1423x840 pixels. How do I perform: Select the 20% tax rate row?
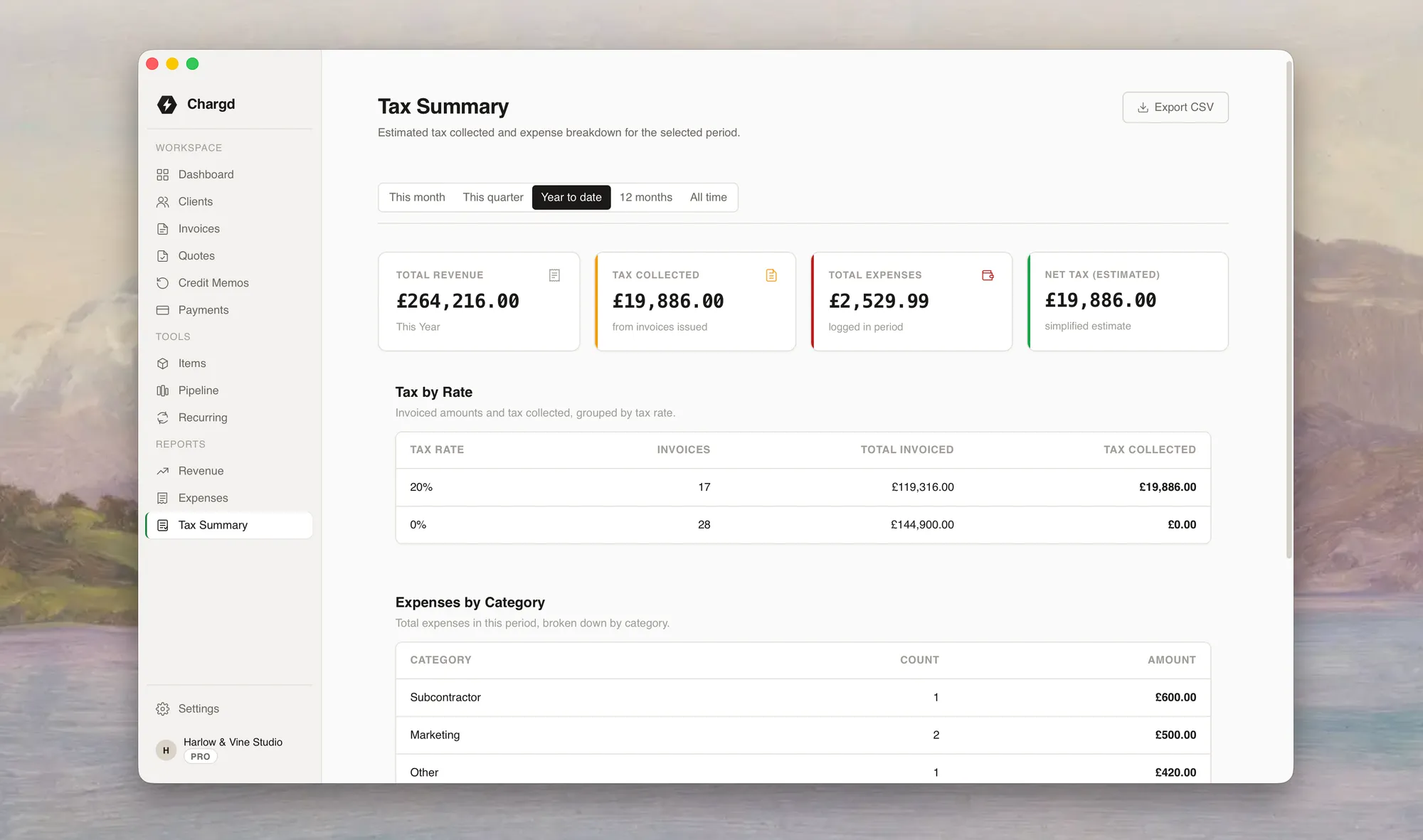pos(803,487)
